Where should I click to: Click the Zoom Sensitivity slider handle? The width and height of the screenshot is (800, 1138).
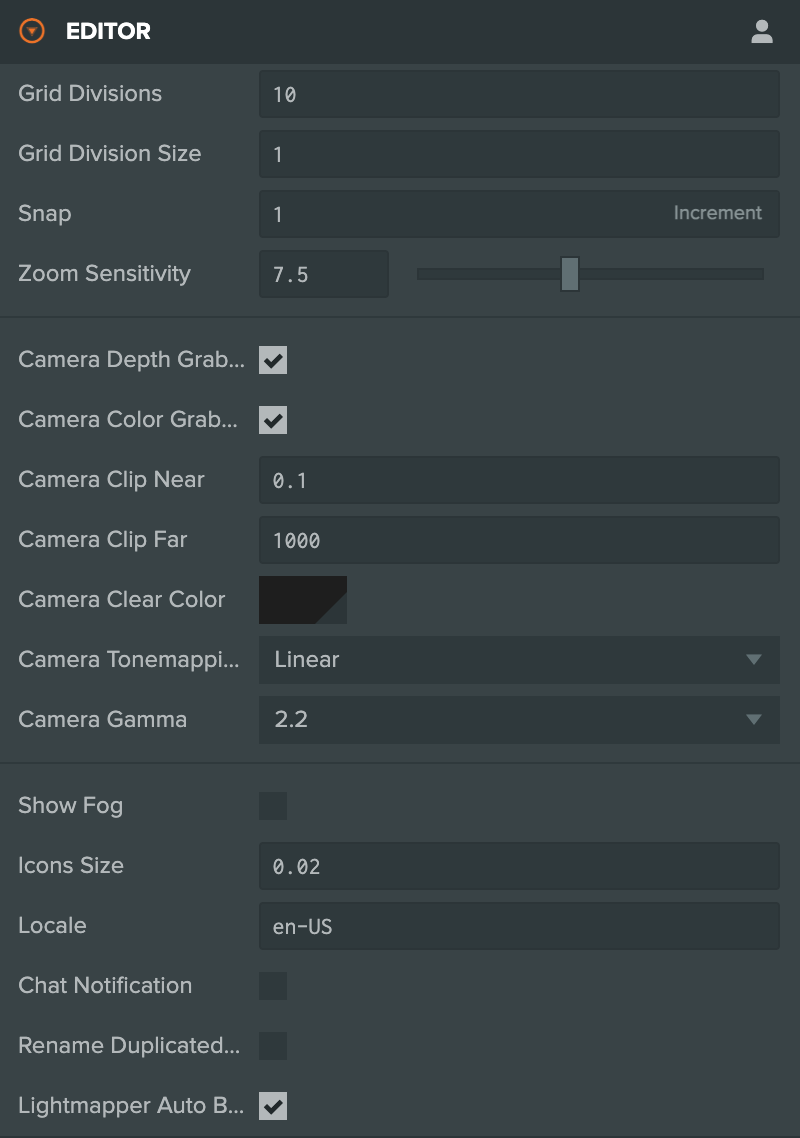570,274
